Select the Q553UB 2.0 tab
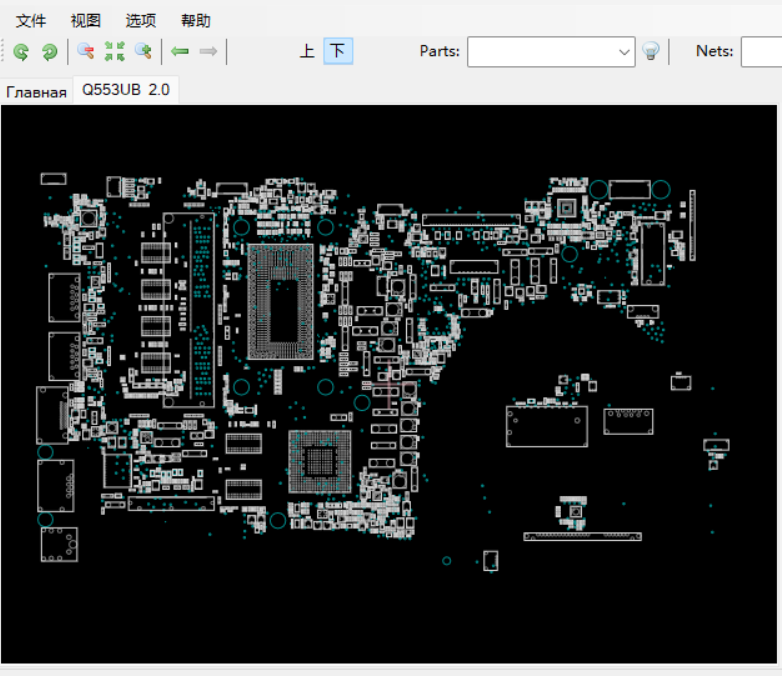Screen dimensions: 782x676 125,90
